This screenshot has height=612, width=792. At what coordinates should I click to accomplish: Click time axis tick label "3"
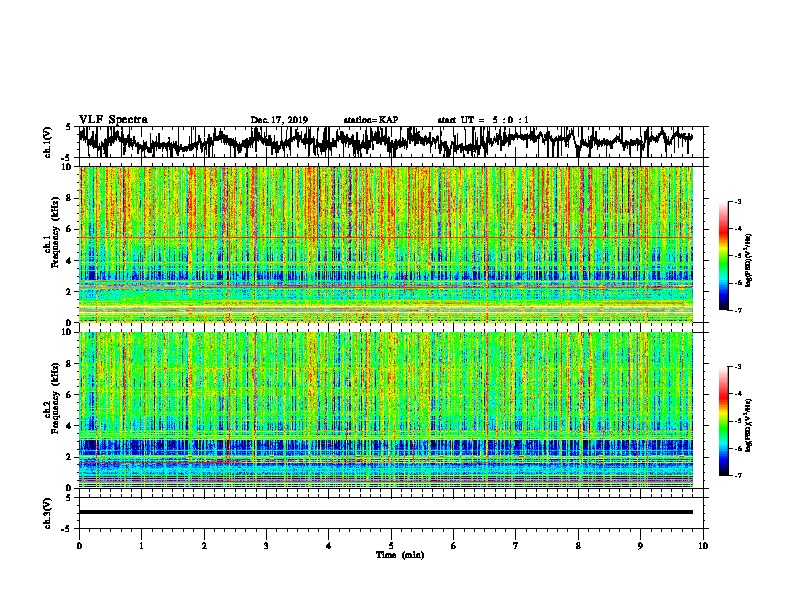(266, 546)
